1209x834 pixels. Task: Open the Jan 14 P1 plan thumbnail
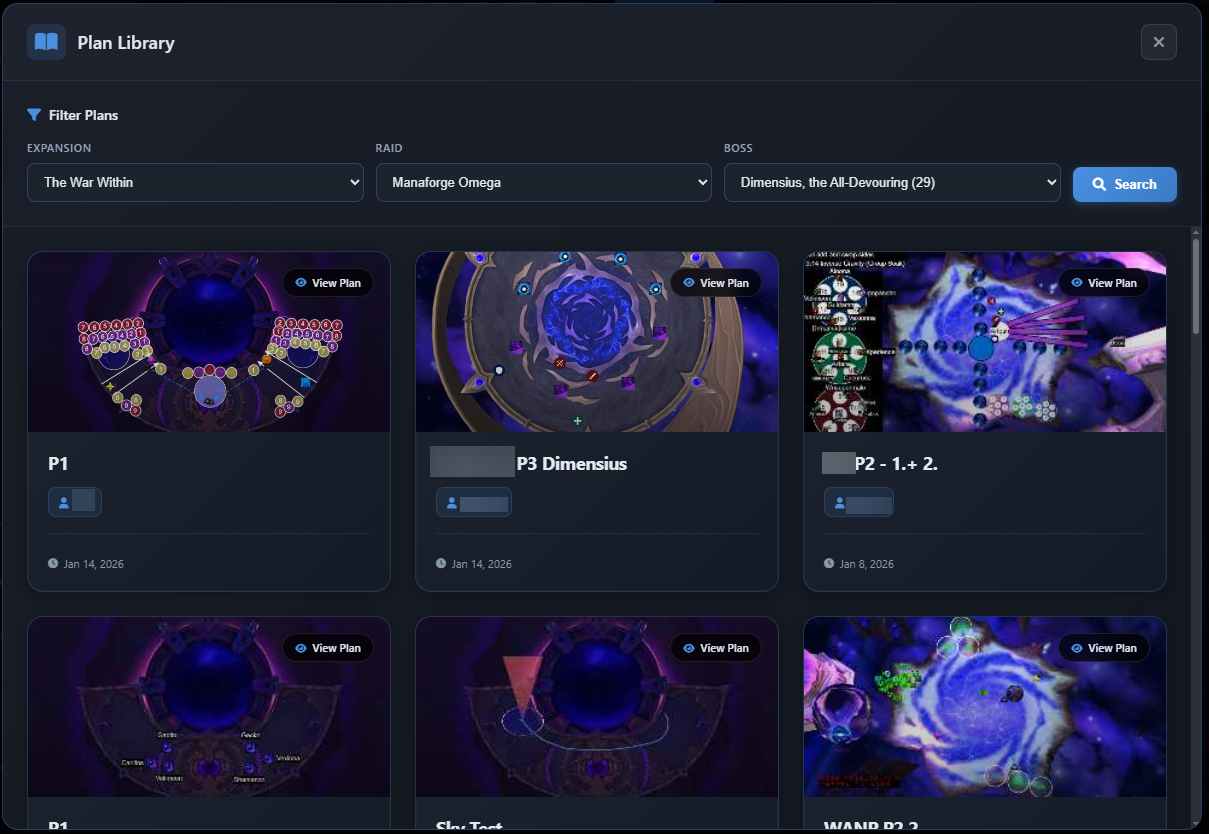tap(208, 342)
